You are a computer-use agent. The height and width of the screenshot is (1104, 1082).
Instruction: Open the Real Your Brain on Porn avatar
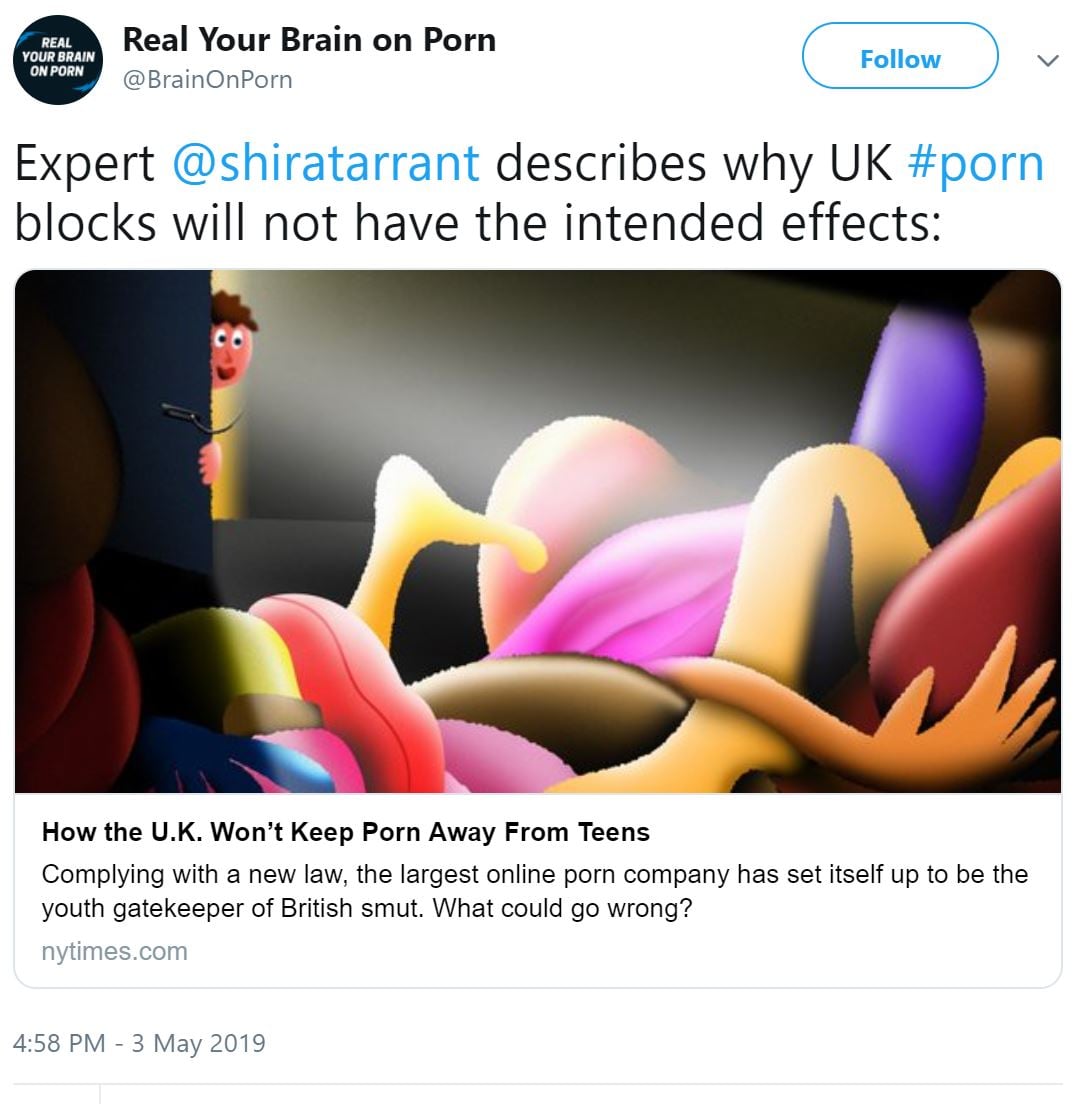tap(58, 60)
